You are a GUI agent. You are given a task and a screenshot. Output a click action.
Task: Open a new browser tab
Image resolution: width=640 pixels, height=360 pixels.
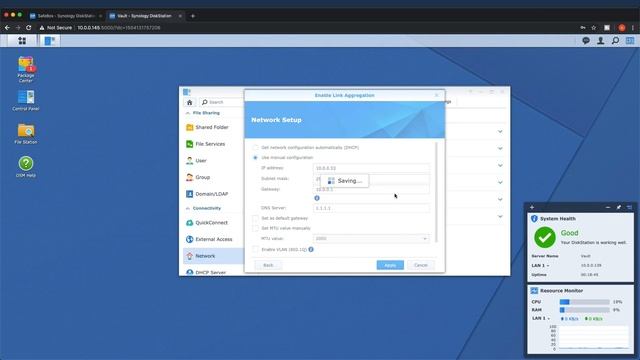(x=193, y=16)
